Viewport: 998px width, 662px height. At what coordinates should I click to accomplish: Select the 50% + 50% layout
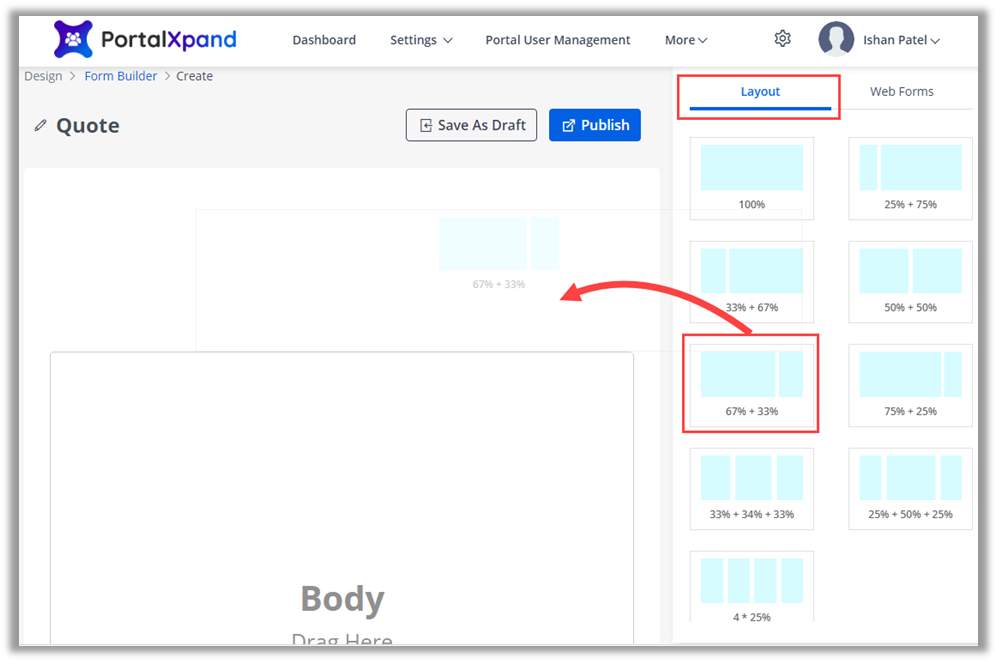pyautogui.click(x=910, y=281)
